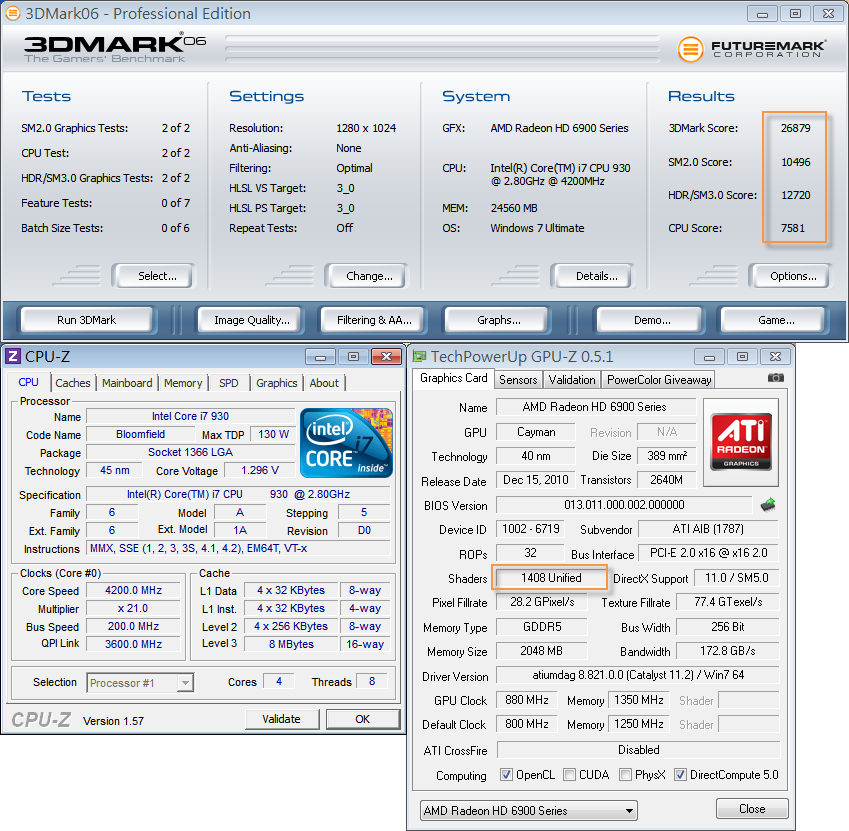Click the HDR/SM3.0 Score value 12720

click(x=795, y=195)
